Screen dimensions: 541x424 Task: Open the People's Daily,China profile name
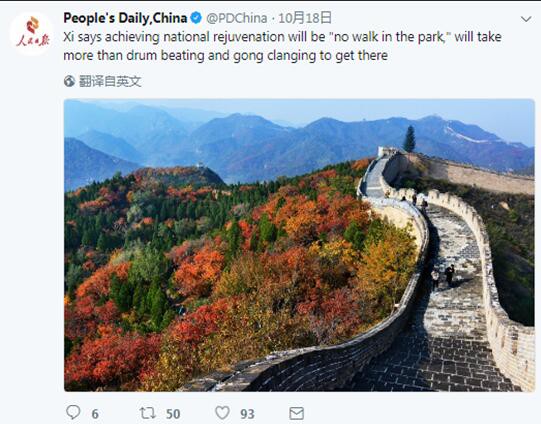click(x=125, y=18)
